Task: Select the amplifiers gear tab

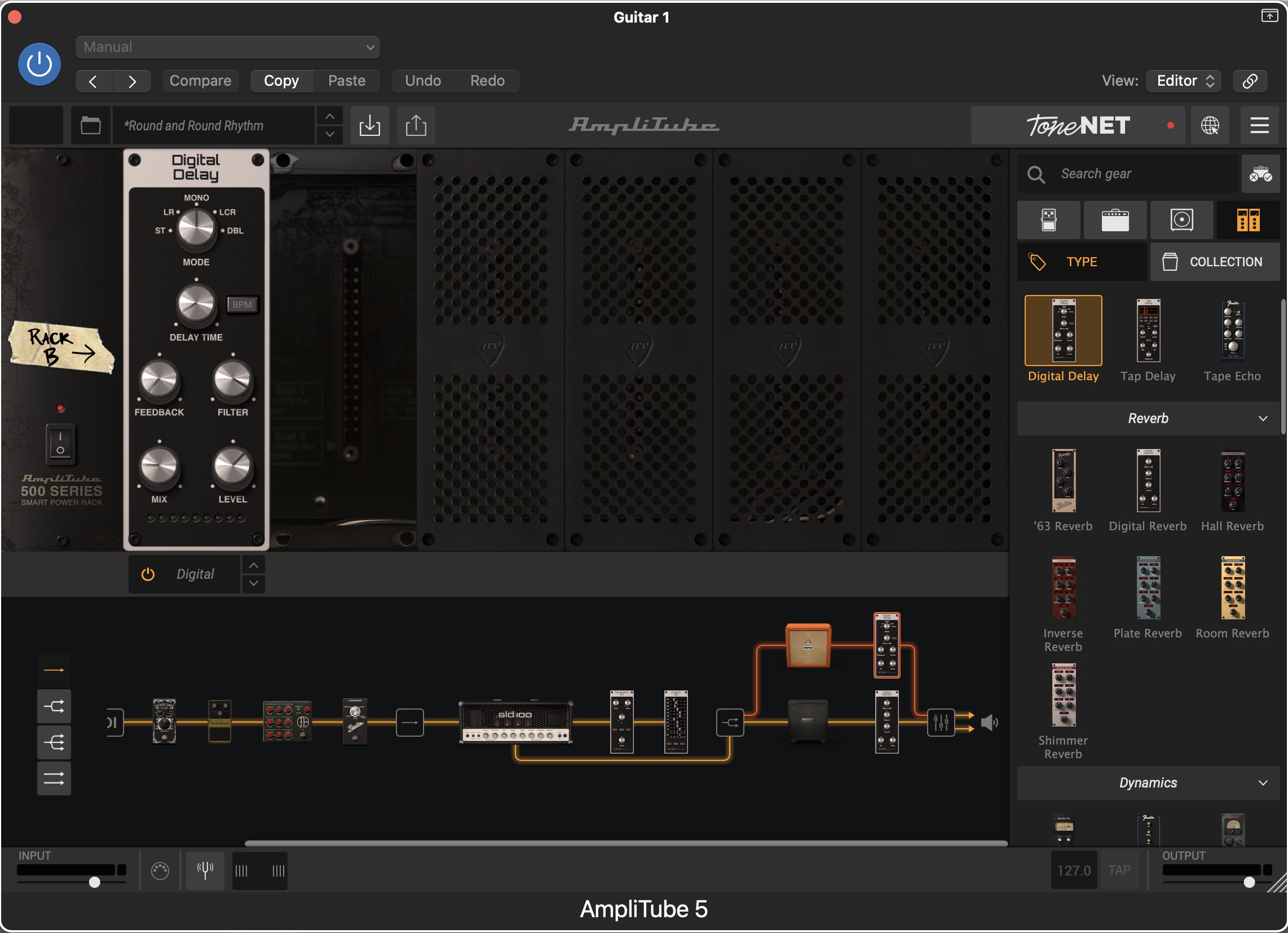Action: click(x=1115, y=220)
